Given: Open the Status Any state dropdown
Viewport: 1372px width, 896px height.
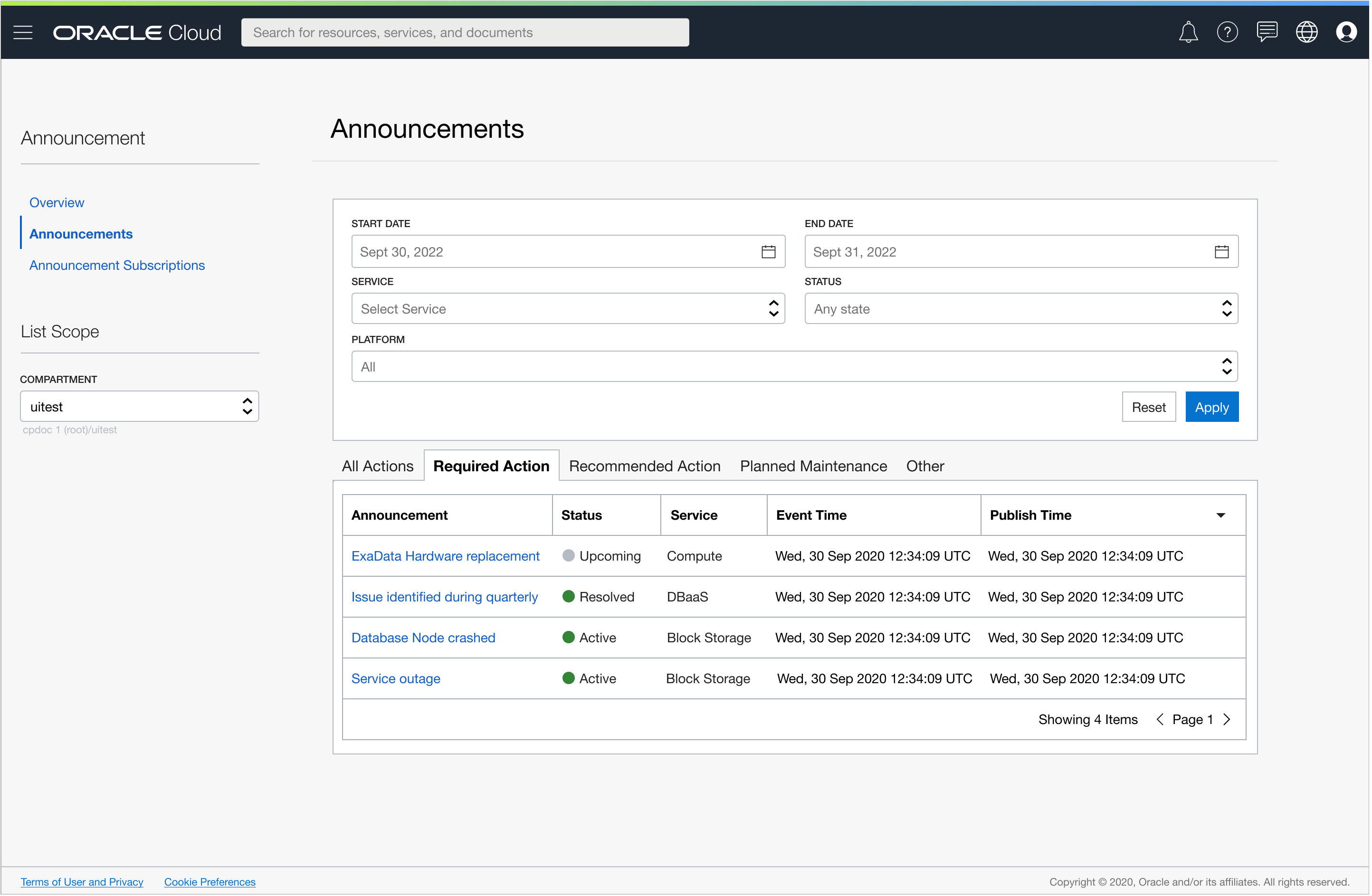Looking at the screenshot, I should pos(1021,308).
